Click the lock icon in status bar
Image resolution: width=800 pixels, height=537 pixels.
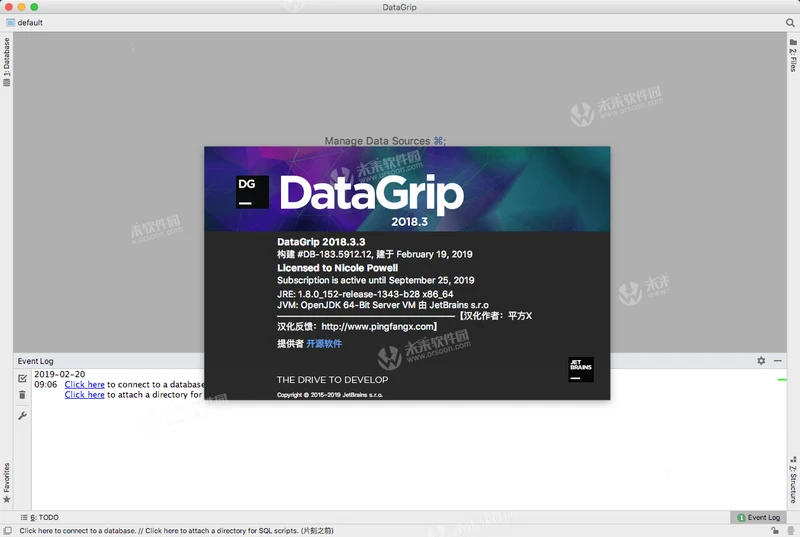click(x=774, y=531)
